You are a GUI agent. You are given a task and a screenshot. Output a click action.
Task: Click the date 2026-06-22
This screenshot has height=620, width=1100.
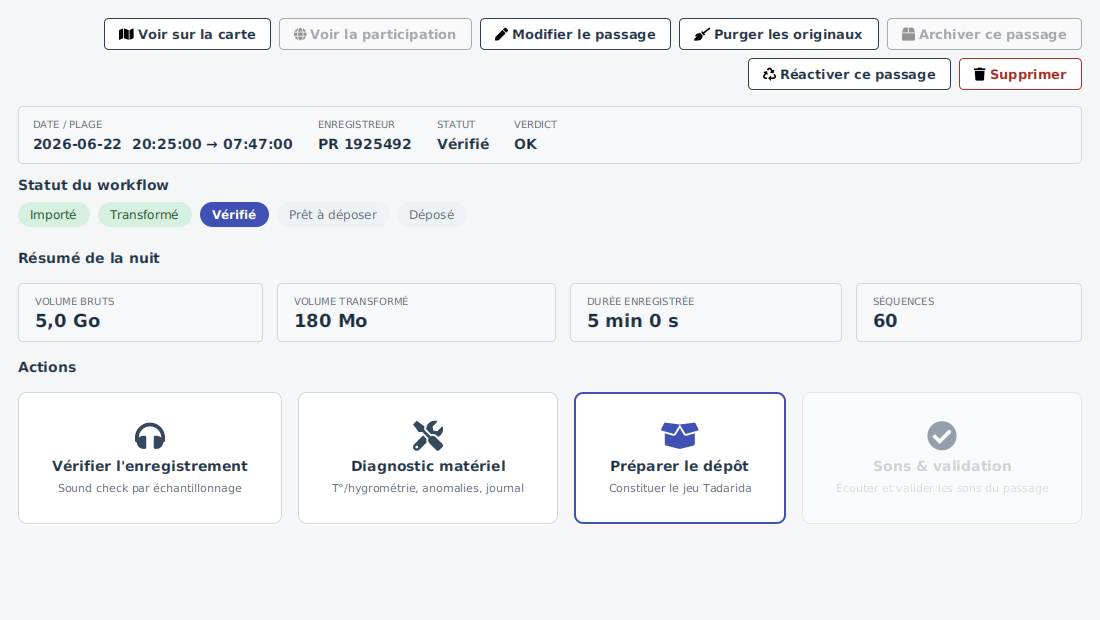click(77, 144)
